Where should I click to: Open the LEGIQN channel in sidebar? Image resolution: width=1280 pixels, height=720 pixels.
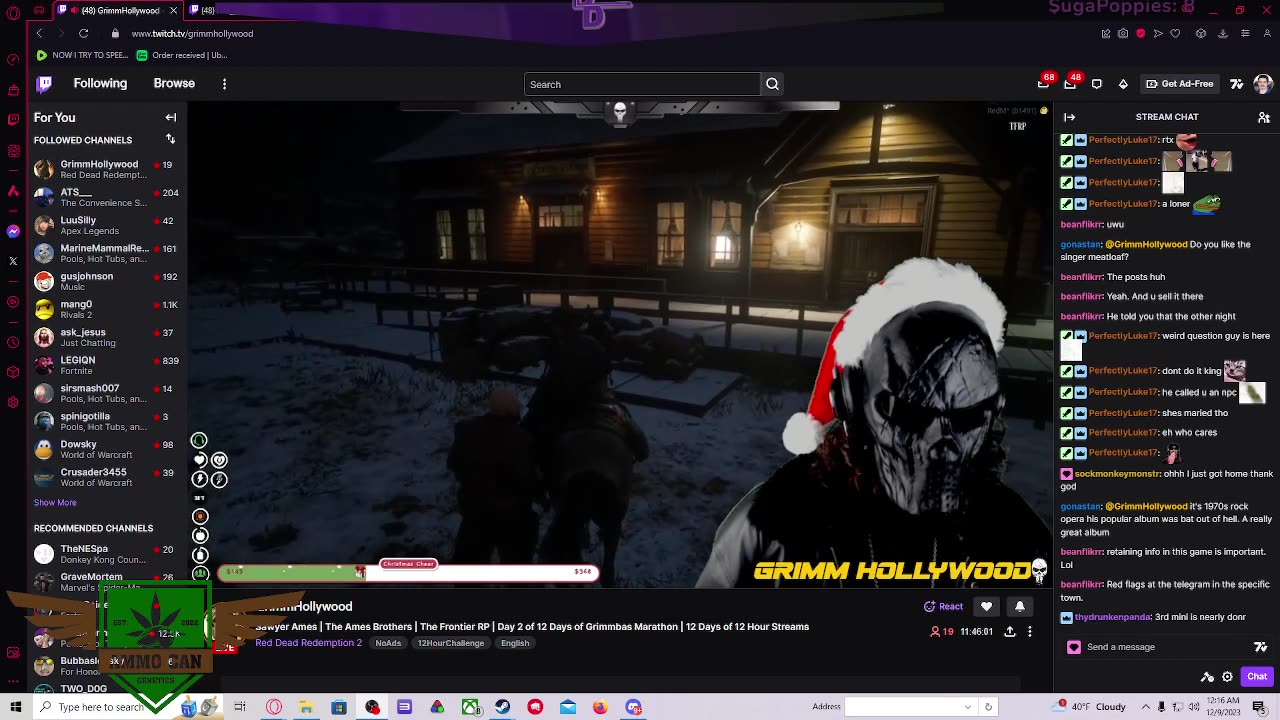point(107,365)
